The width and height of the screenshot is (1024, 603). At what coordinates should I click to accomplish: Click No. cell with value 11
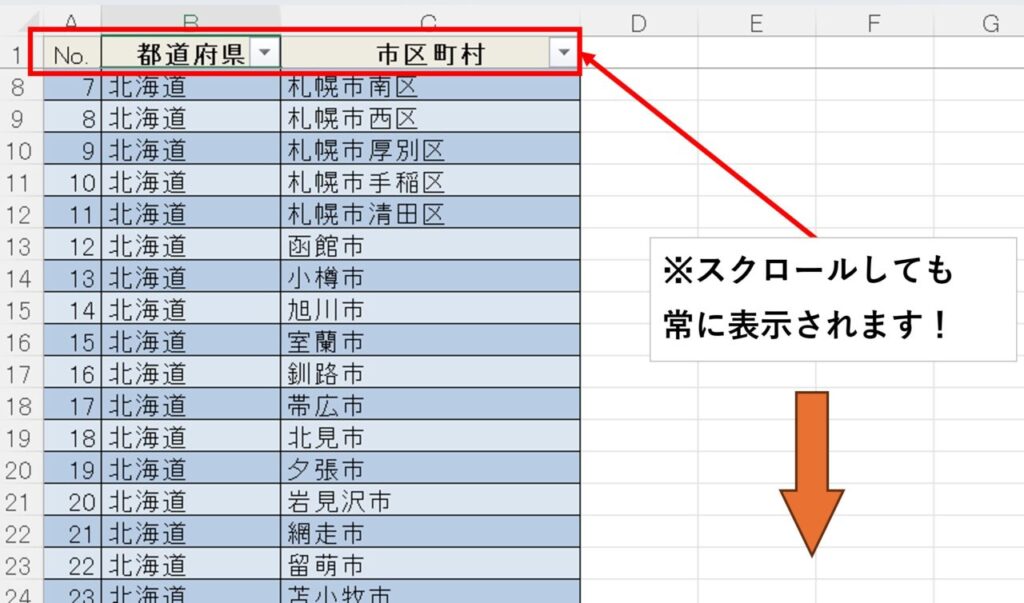(72, 214)
